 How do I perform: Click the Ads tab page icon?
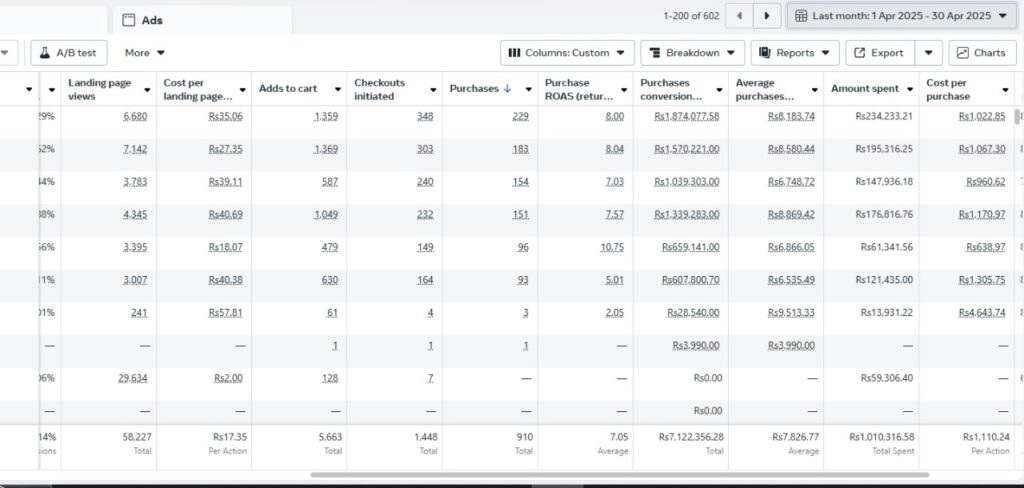[x=129, y=20]
